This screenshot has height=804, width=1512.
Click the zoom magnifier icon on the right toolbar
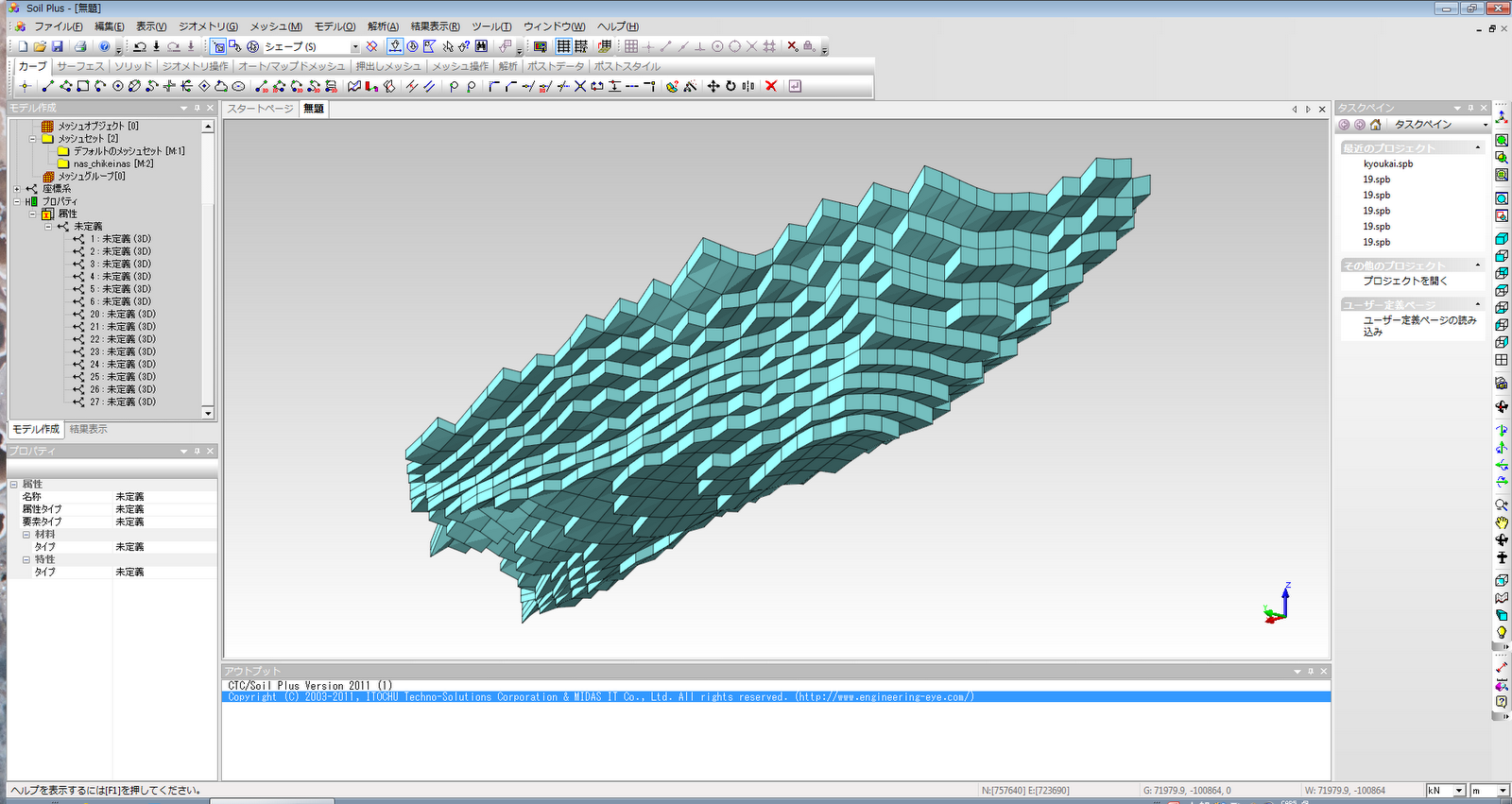[x=1502, y=505]
